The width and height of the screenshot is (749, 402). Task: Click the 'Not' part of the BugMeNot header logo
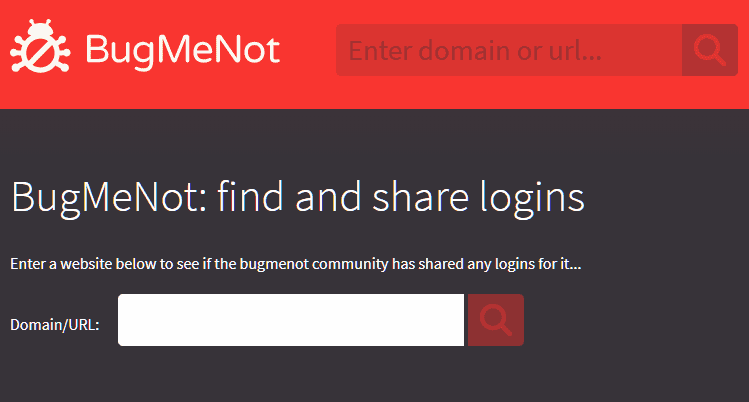click(250, 49)
